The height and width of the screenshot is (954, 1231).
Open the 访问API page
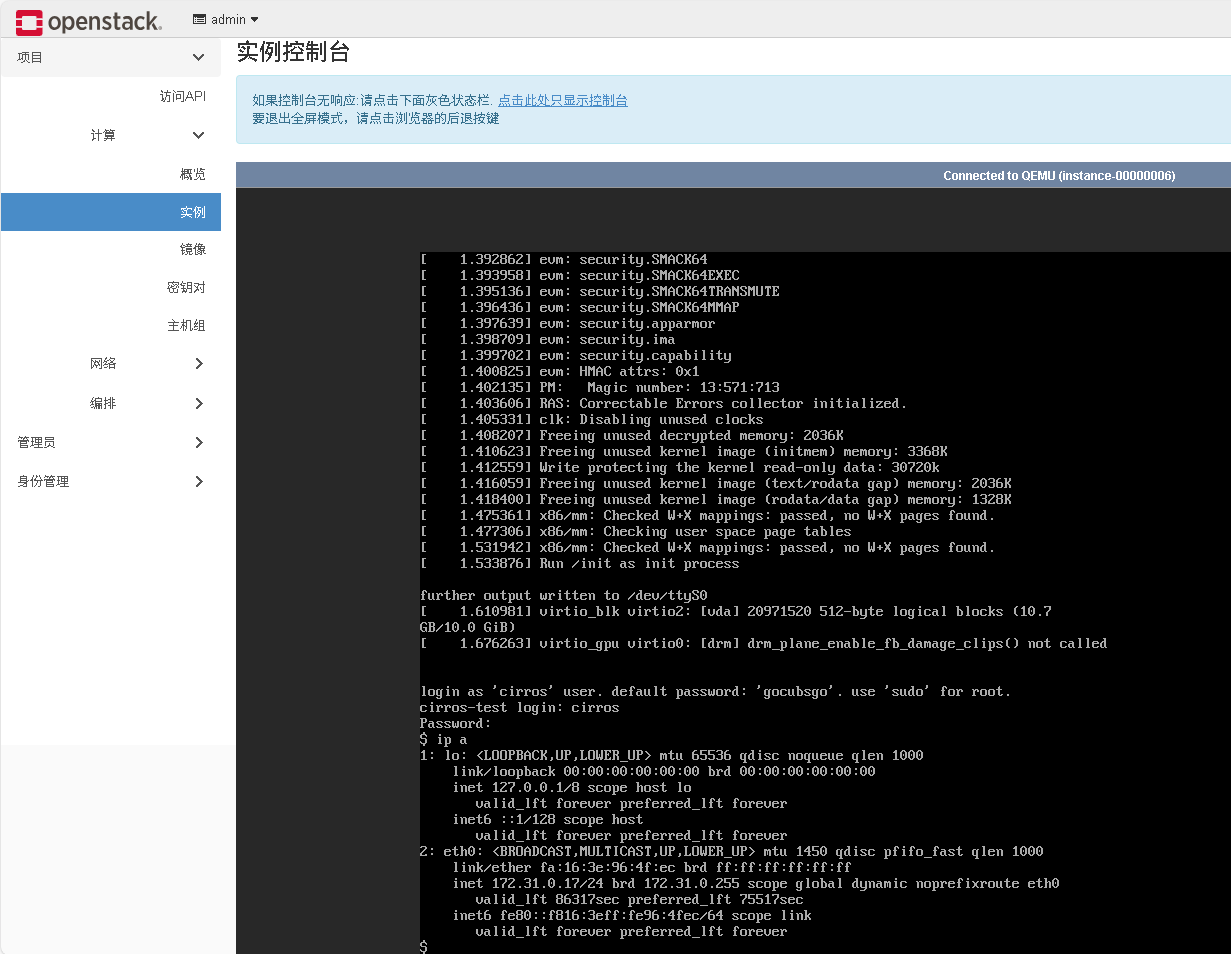[185, 95]
